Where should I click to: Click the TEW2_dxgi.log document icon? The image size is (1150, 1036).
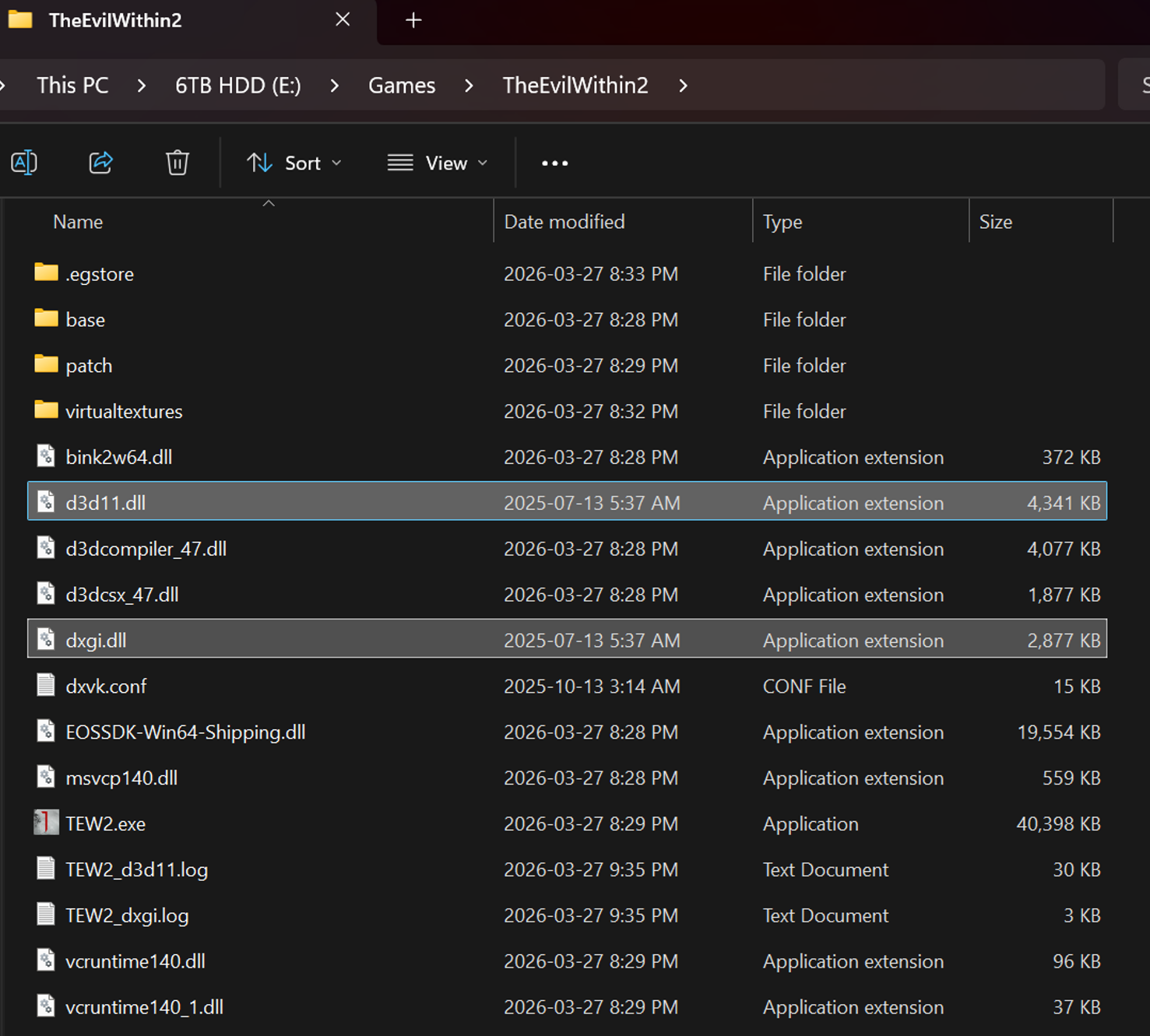click(x=47, y=915)
